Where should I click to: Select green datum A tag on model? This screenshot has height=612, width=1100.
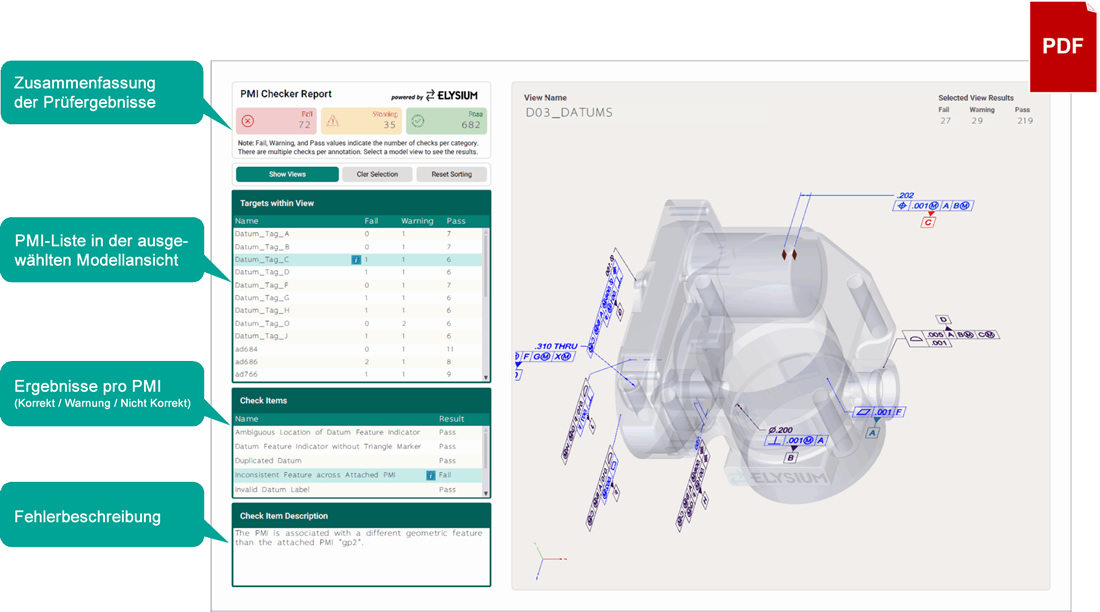[872, 433]
